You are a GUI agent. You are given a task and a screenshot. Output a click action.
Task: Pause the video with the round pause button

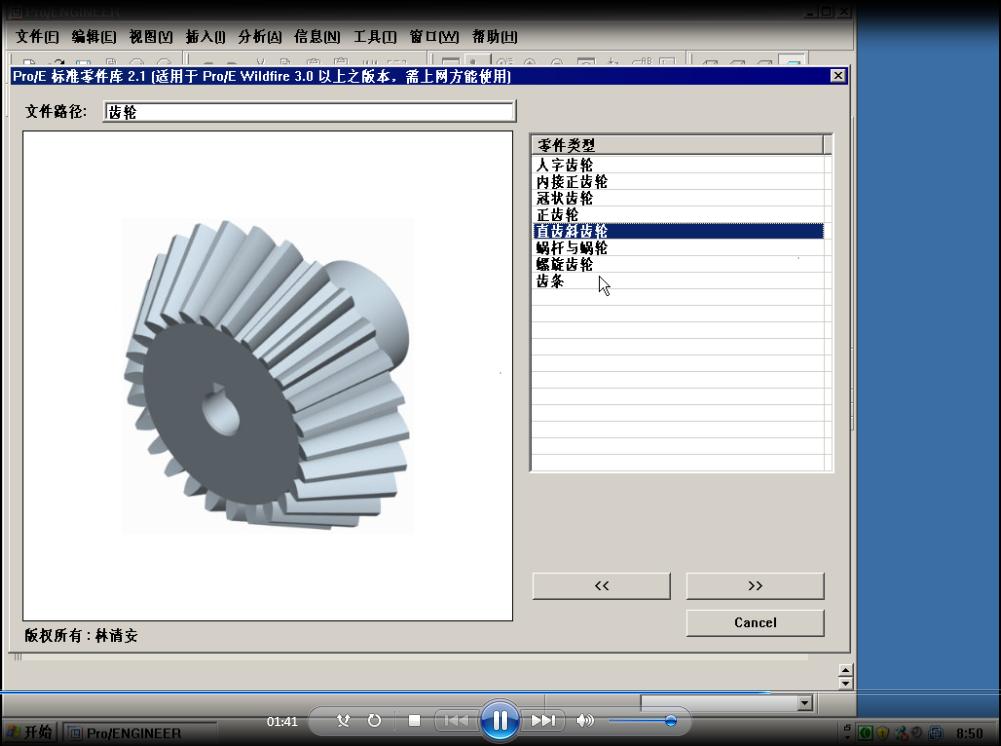tap(499, 720)
